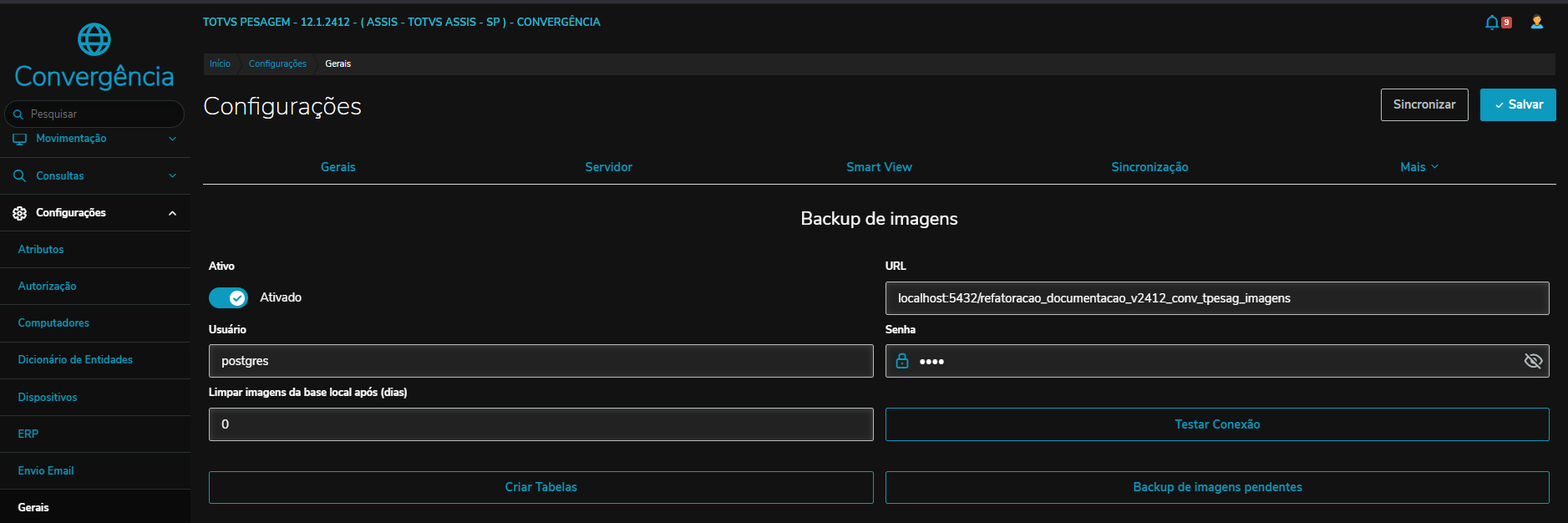
Task: Collapse the Configurações menu chevron
Action: 172,213
